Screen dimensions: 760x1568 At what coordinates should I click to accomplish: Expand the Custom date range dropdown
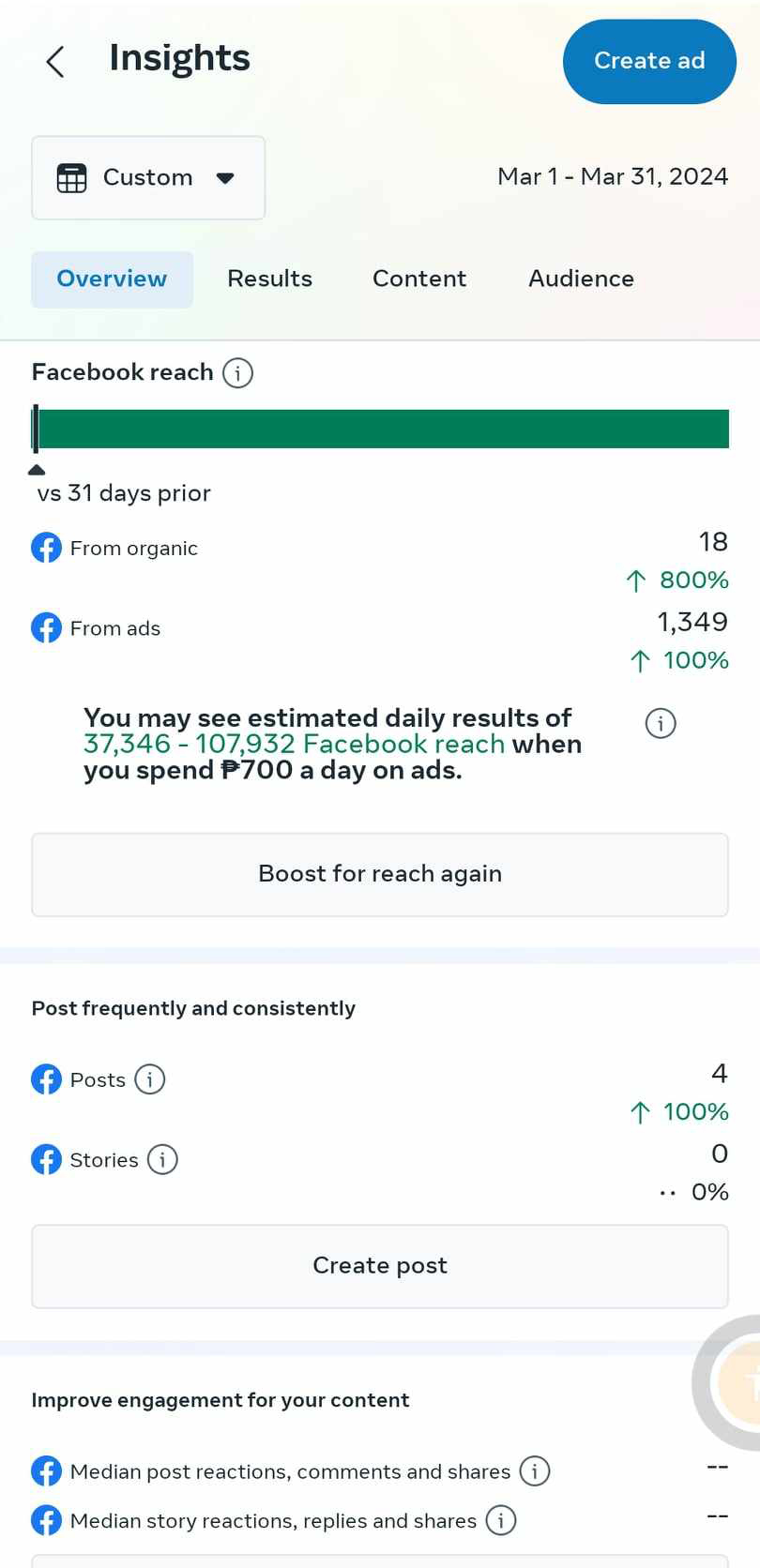pyautogui.click(x=224, y=178)
